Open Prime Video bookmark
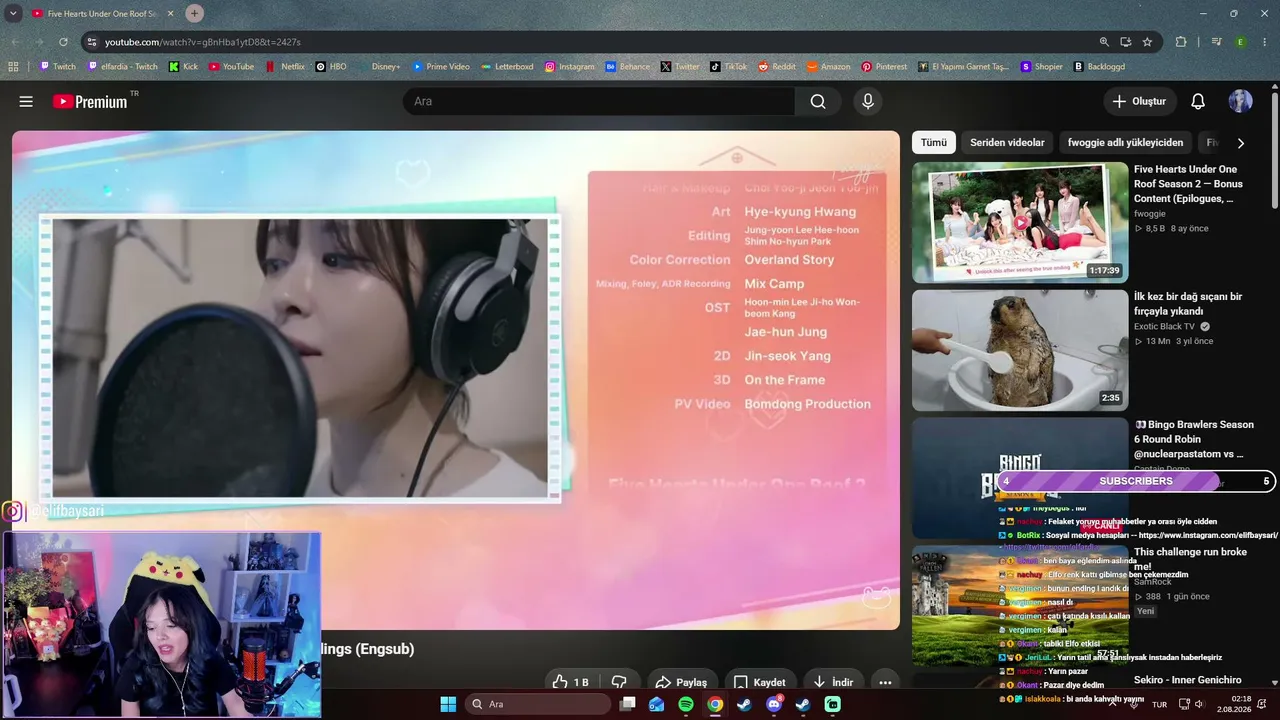1280x720 pixels. (441, 67)
